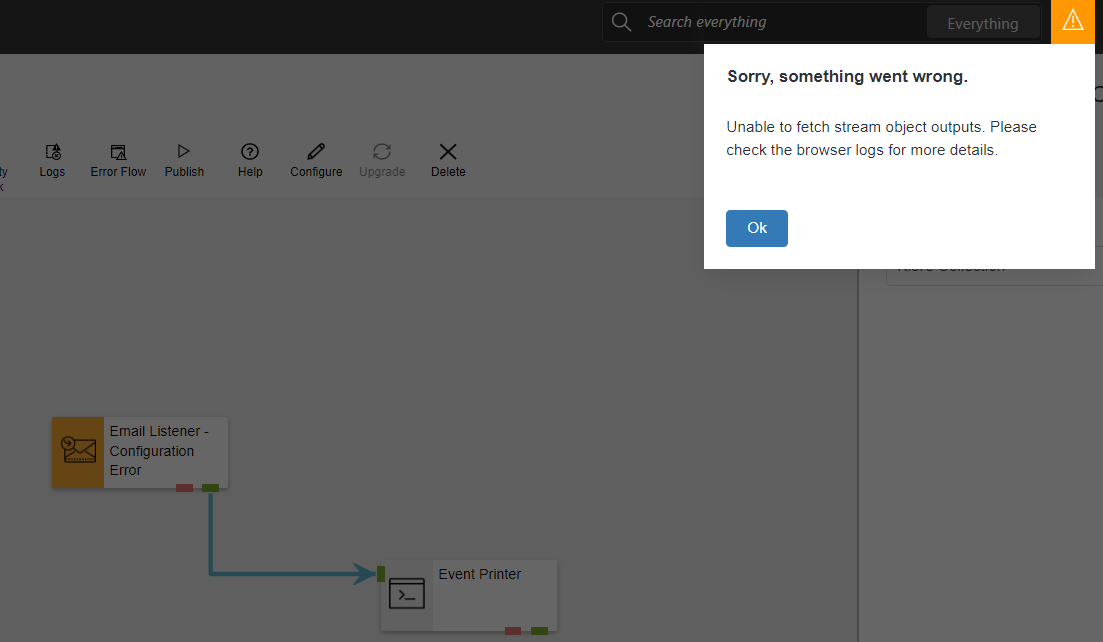Image resolution: width=1103 pixels, height=642 pixels.
Task: Open the Everything search filter dropdown
Action: [x=982, y=21]
